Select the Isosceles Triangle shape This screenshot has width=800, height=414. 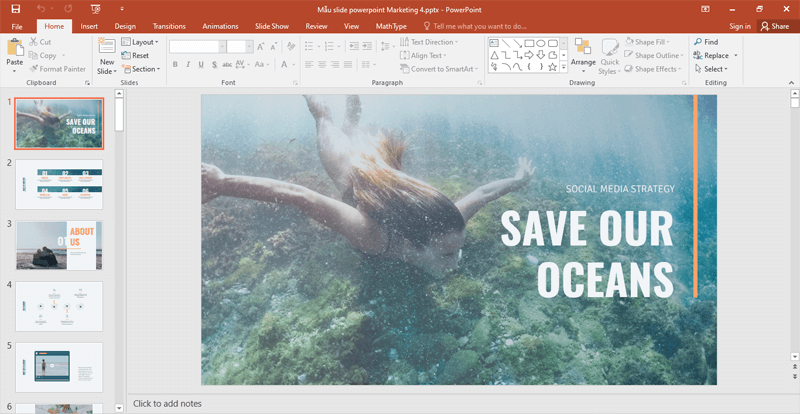point(494,55)
